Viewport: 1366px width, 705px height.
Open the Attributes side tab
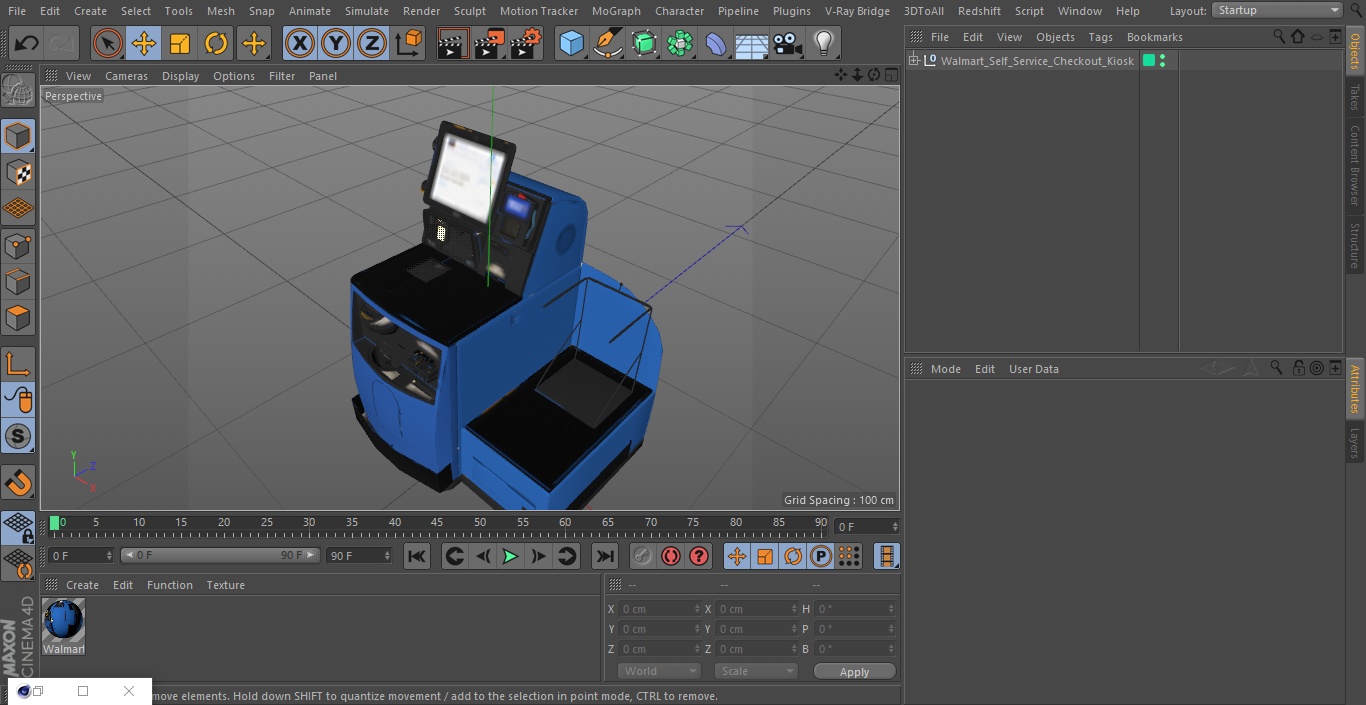click(1355, 390)
